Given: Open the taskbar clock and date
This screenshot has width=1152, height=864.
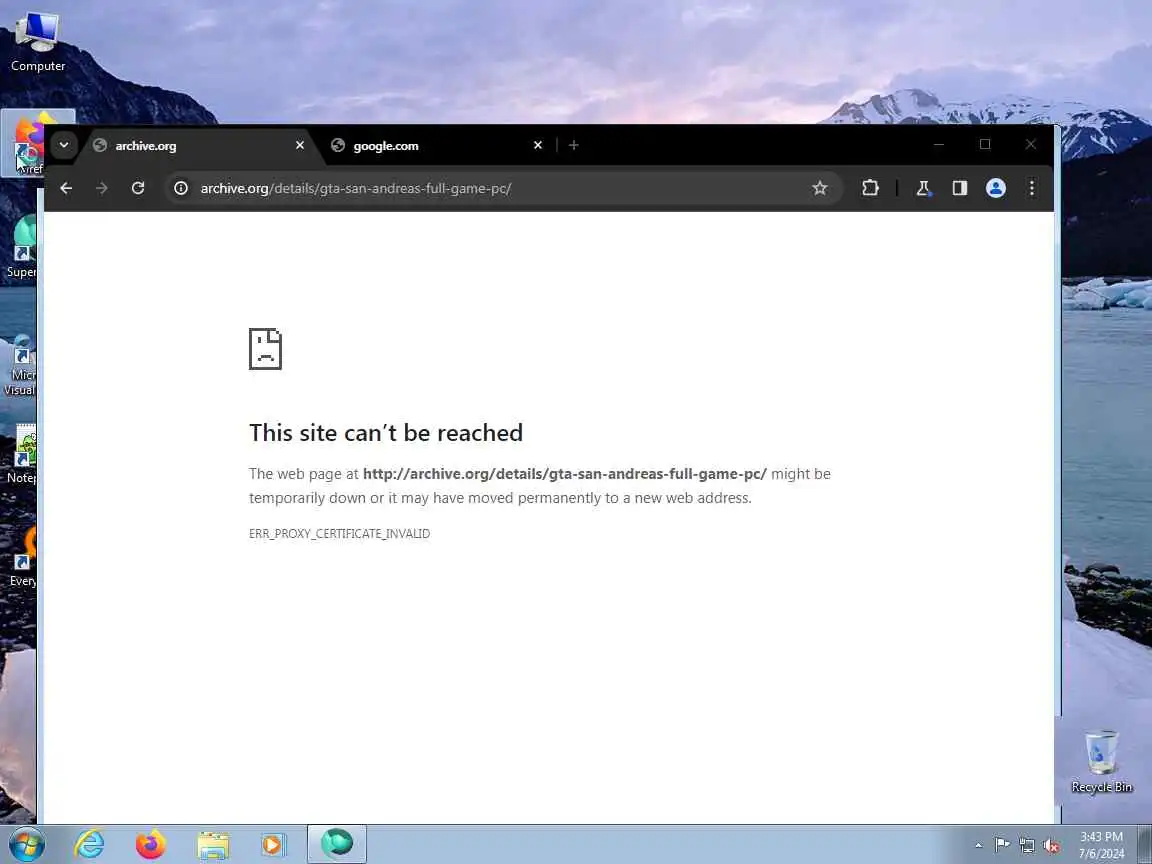Looking at the screenshot, I should [x=1101, y=845].
